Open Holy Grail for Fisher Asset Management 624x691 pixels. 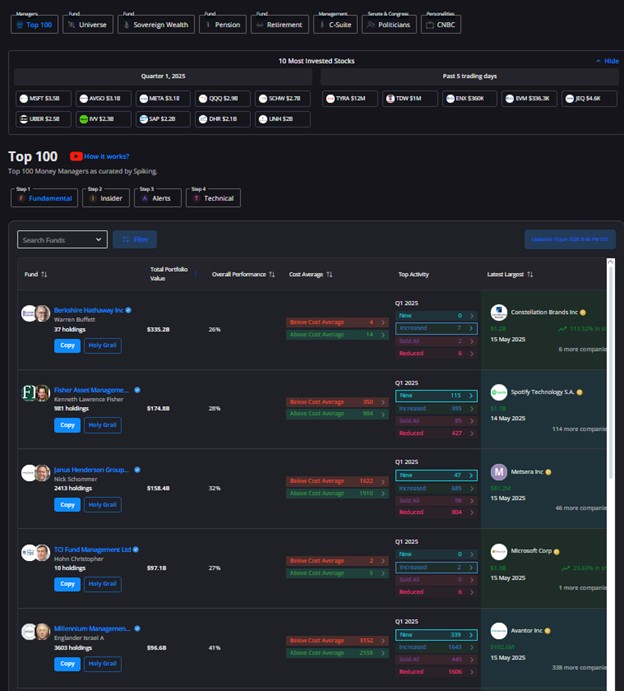pos(102,425)
